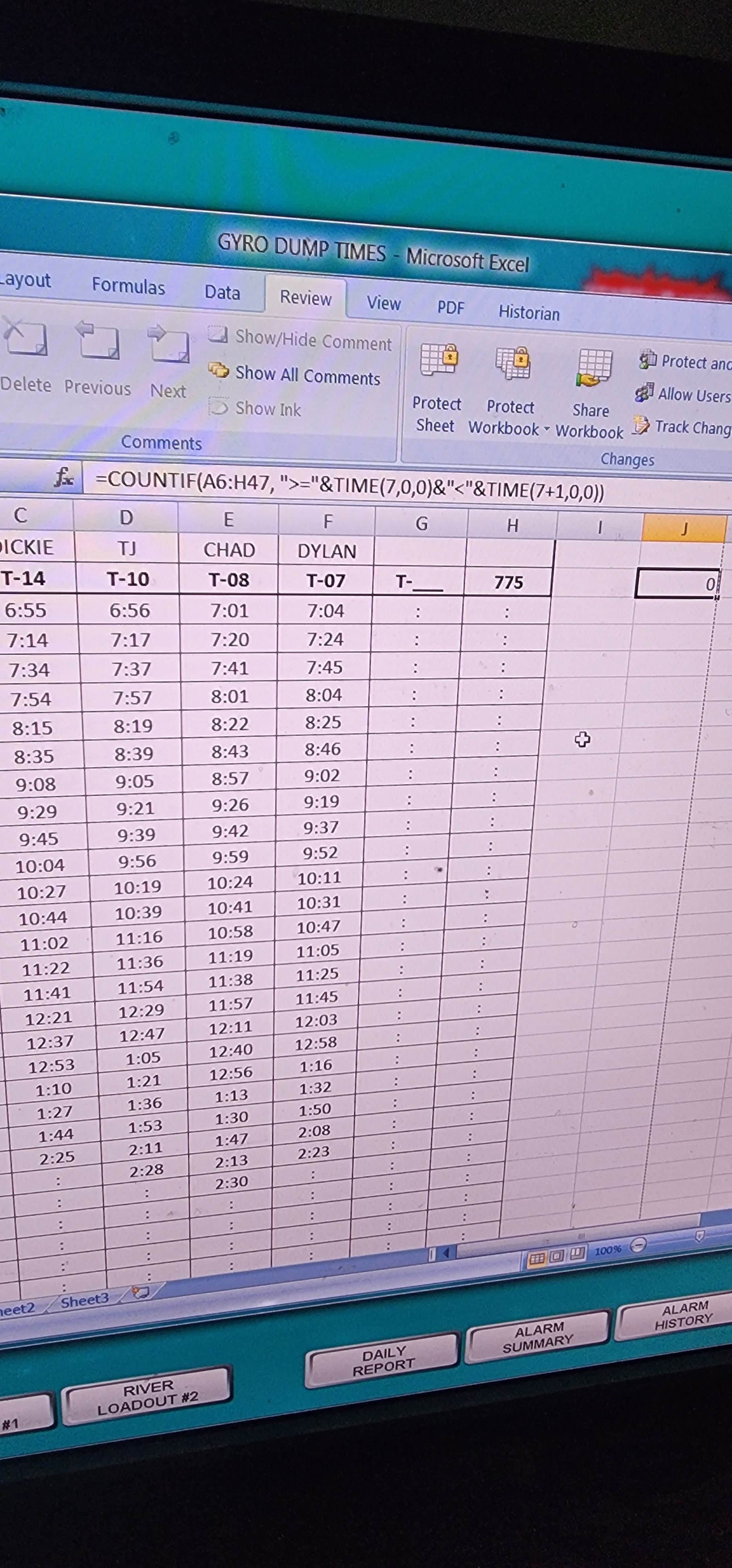This screenshot has height=1568, width=732.
Task: Open the Historian ribbon tab
Action: pos(529,313)
